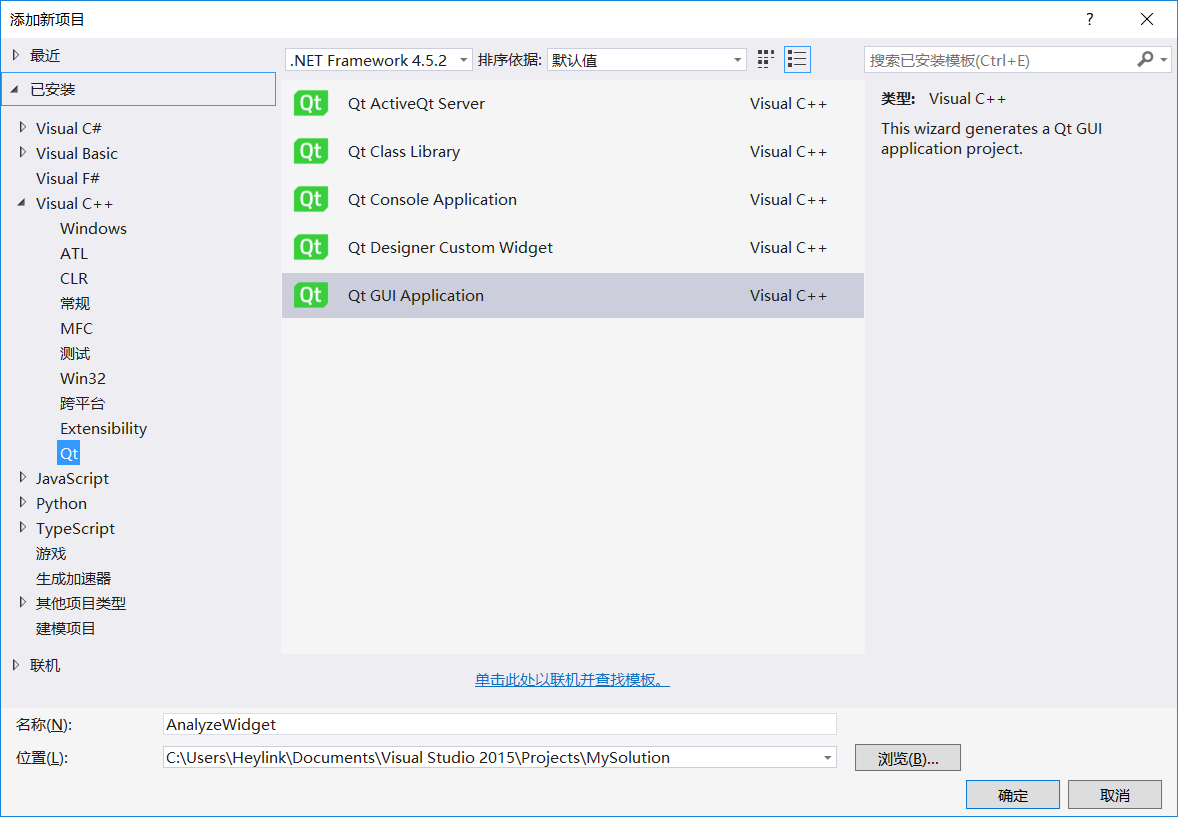Expand the 联机 section
This screenshot has height=817, width=1178.
[16, 664]
